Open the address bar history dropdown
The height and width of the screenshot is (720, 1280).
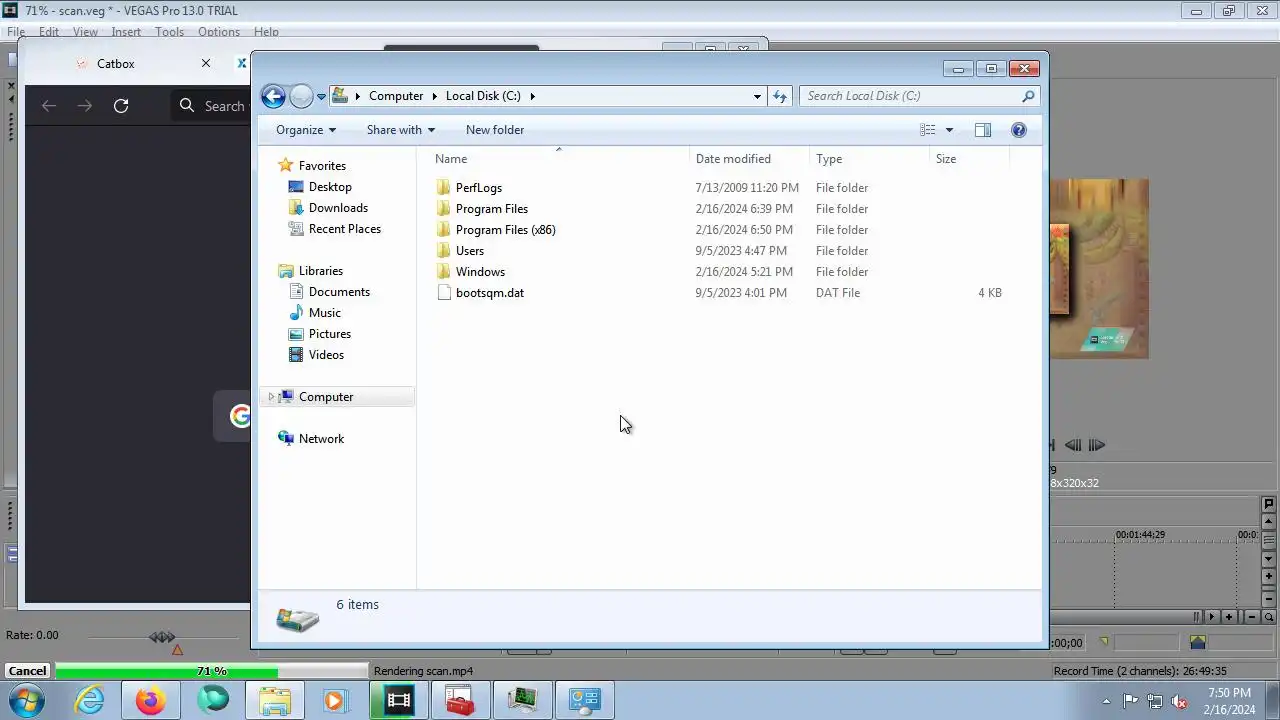coord(757,96)
